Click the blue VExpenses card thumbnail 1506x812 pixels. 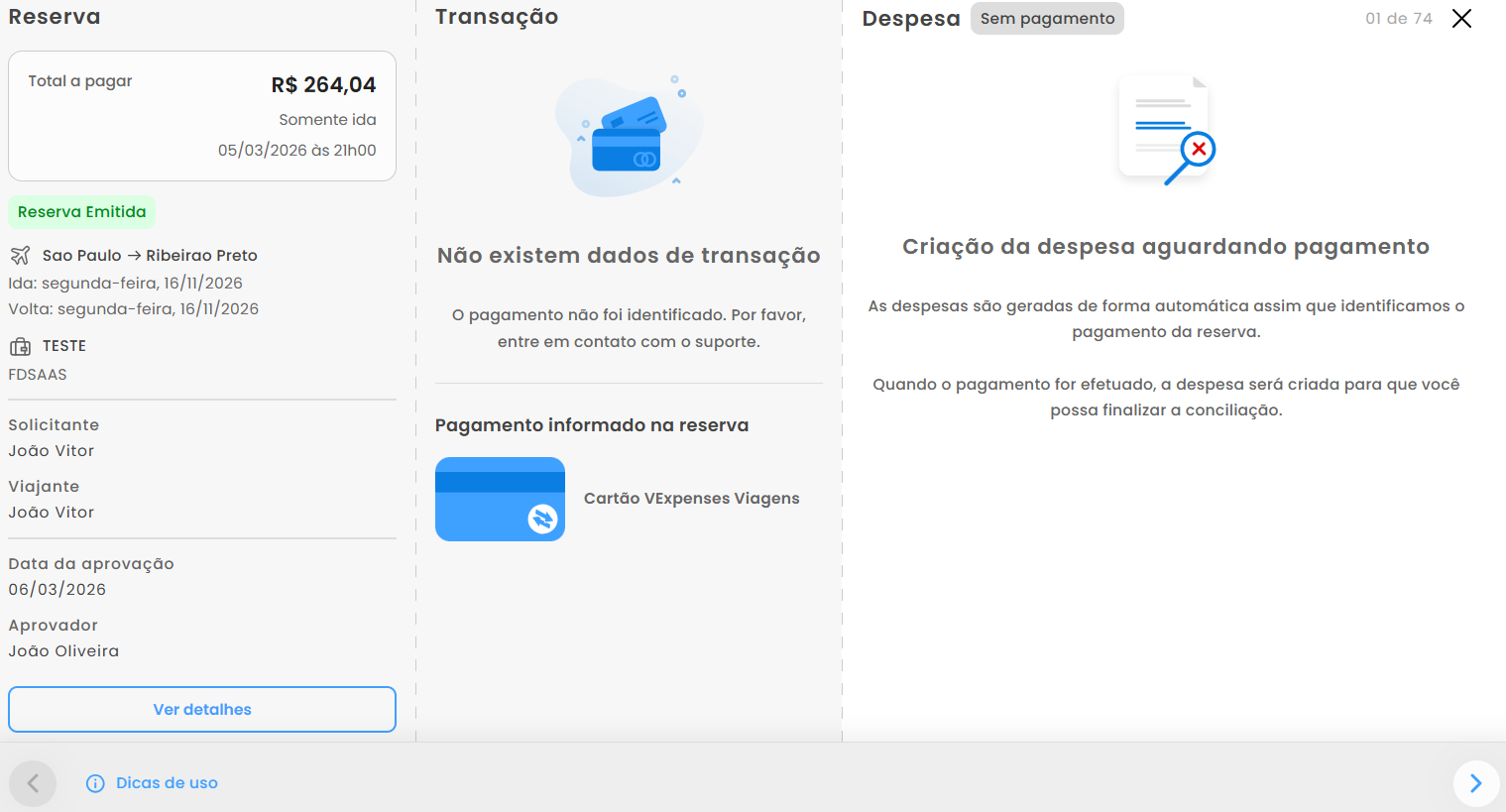(500, 499)
